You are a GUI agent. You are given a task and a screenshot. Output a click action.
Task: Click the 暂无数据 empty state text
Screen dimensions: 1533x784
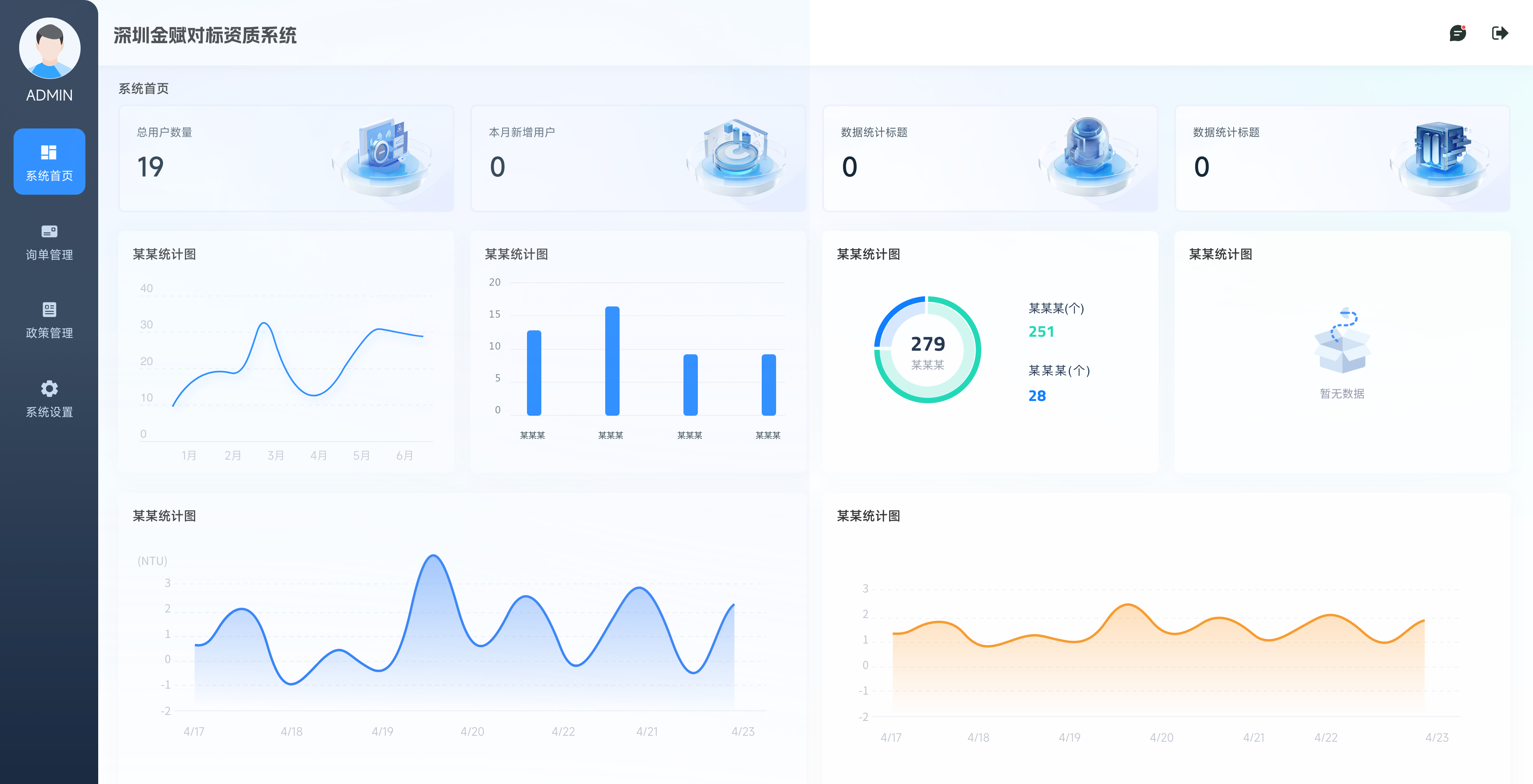pyautogui.click(x=1342, y=394)
